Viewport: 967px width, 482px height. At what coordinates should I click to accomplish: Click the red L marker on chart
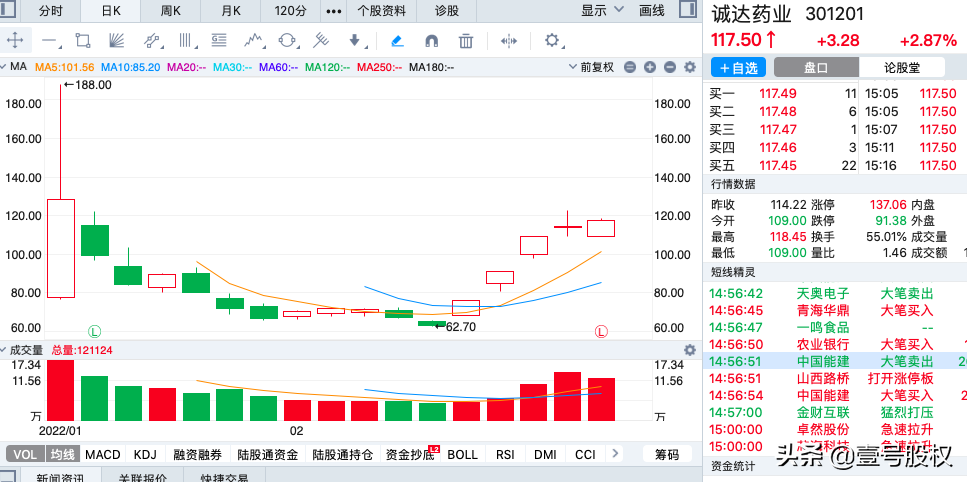(601, 332)
